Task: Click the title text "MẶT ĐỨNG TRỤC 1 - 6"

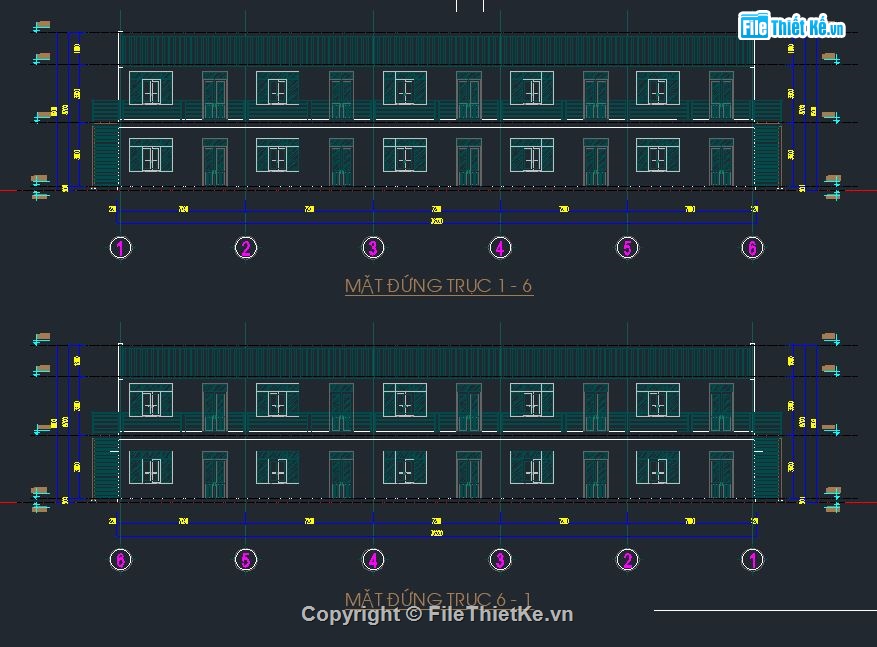Action: [x=438, y=286]
